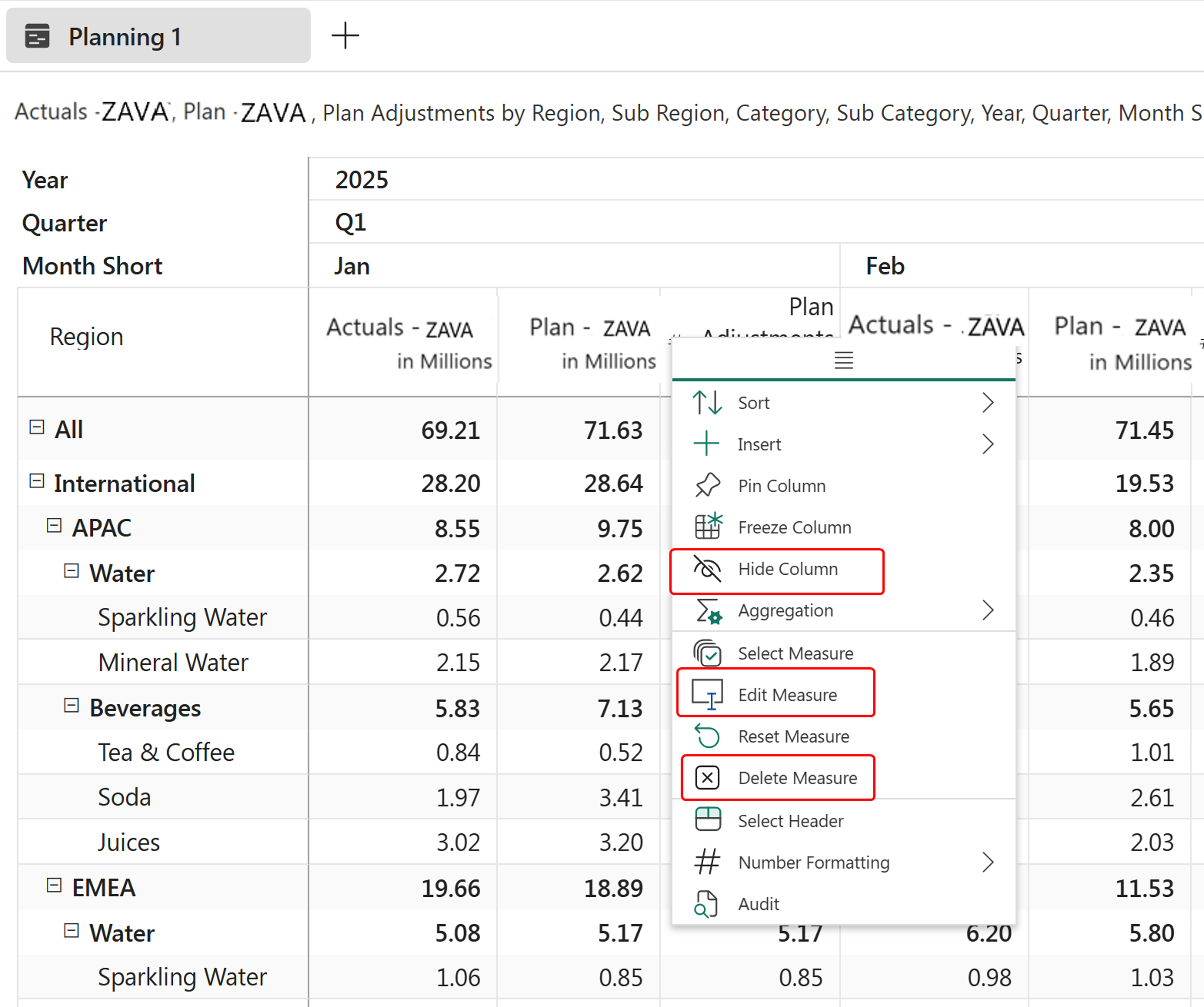Click the Reset Measure undo icon
This screenshot has height=1007, width=1204.
(707, 736)
